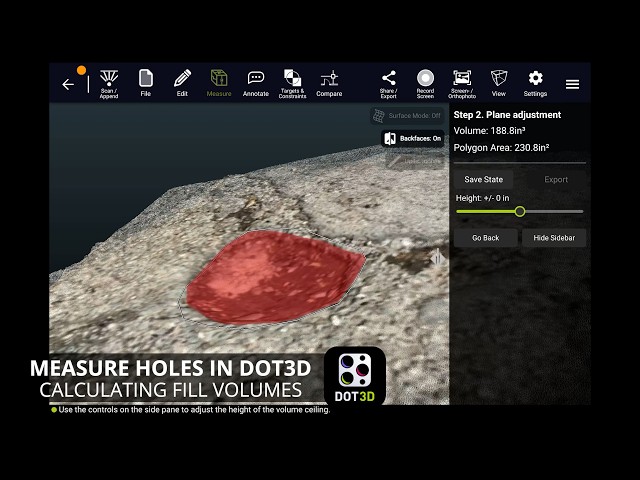
Task: Open the Compare tool
Action: click(x=329, y=84)
